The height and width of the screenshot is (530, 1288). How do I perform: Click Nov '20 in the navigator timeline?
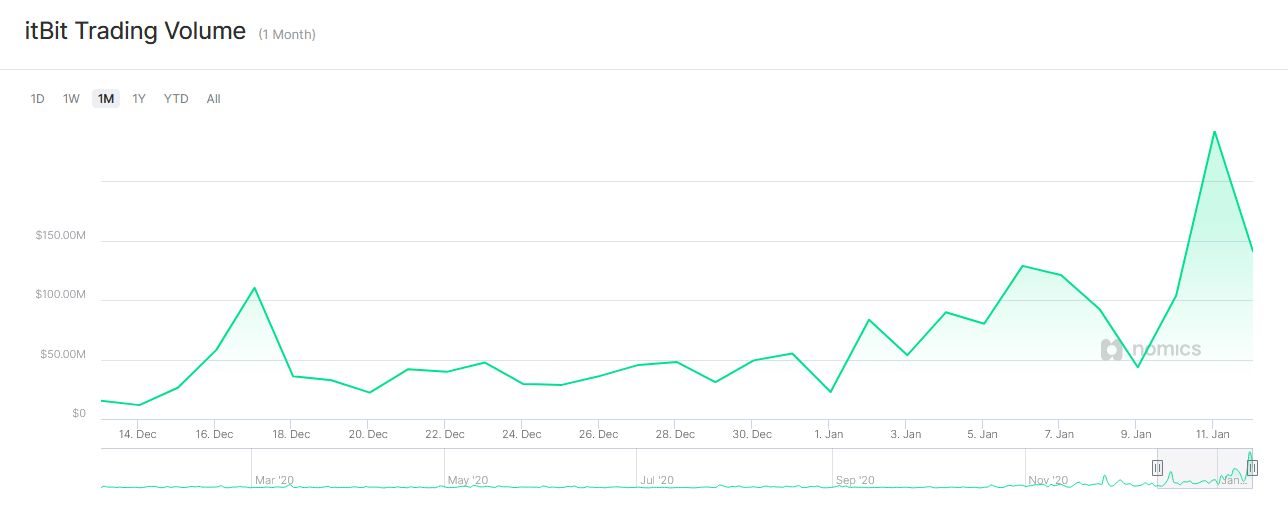1048,481
